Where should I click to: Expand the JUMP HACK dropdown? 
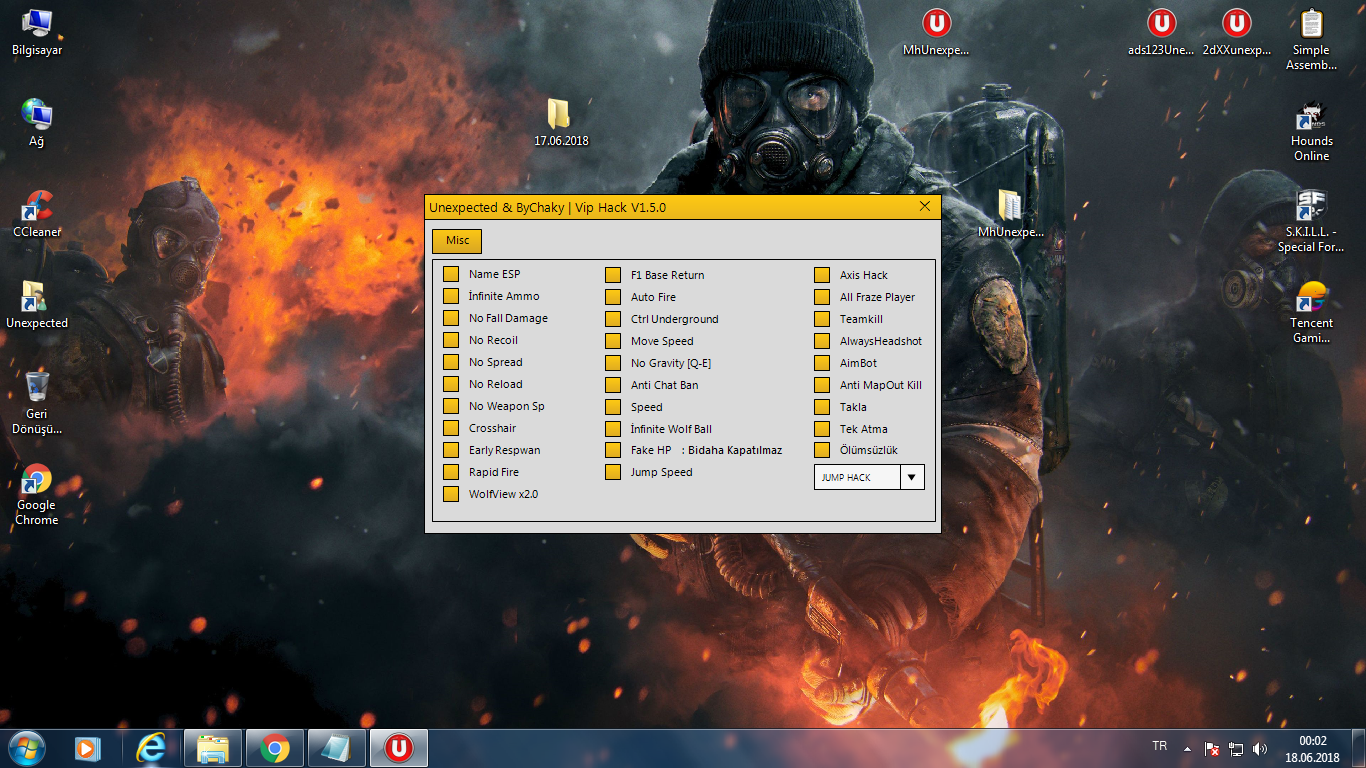[x=912, y=477]
